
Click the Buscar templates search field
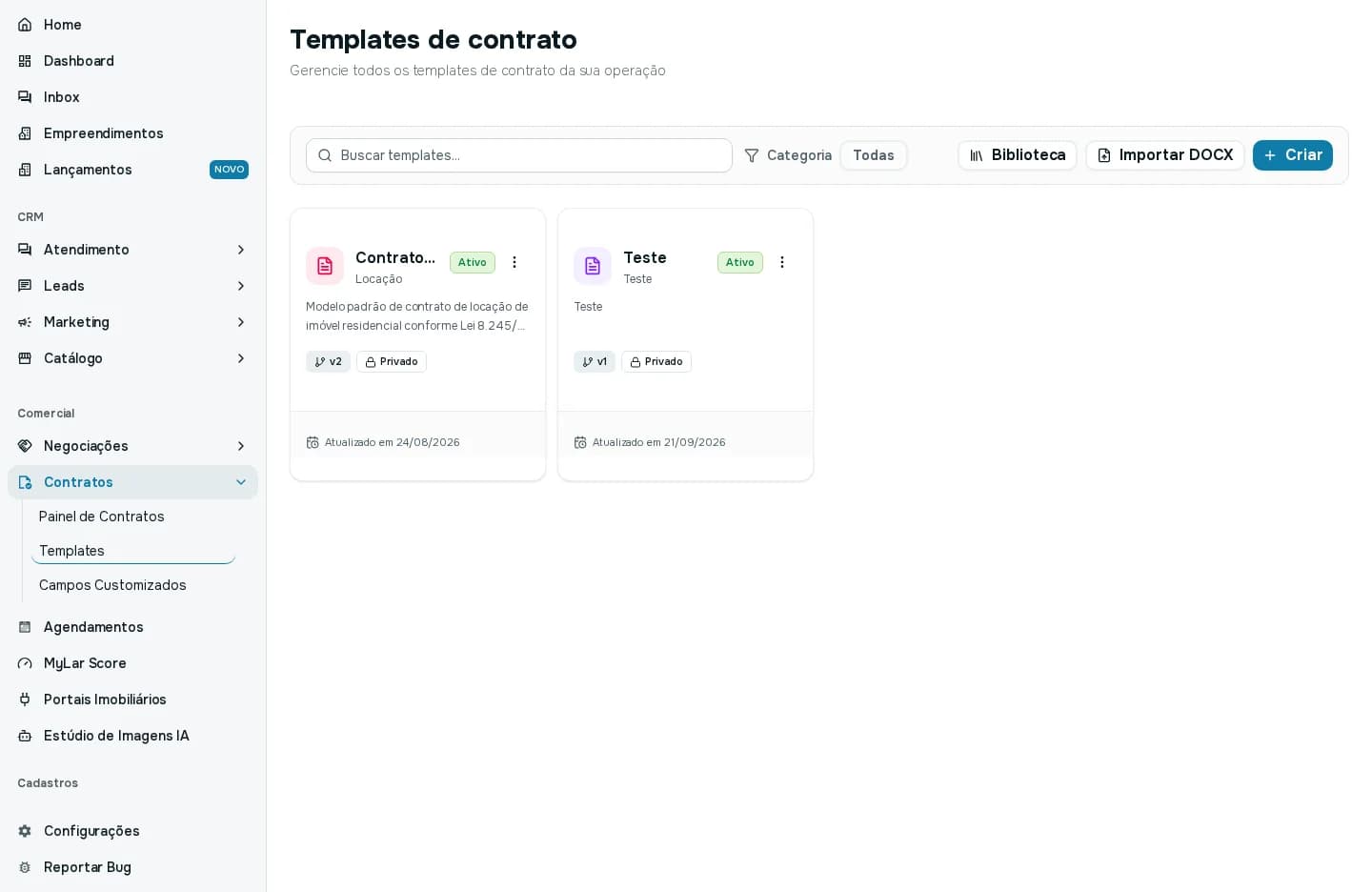tap(519, 155)
